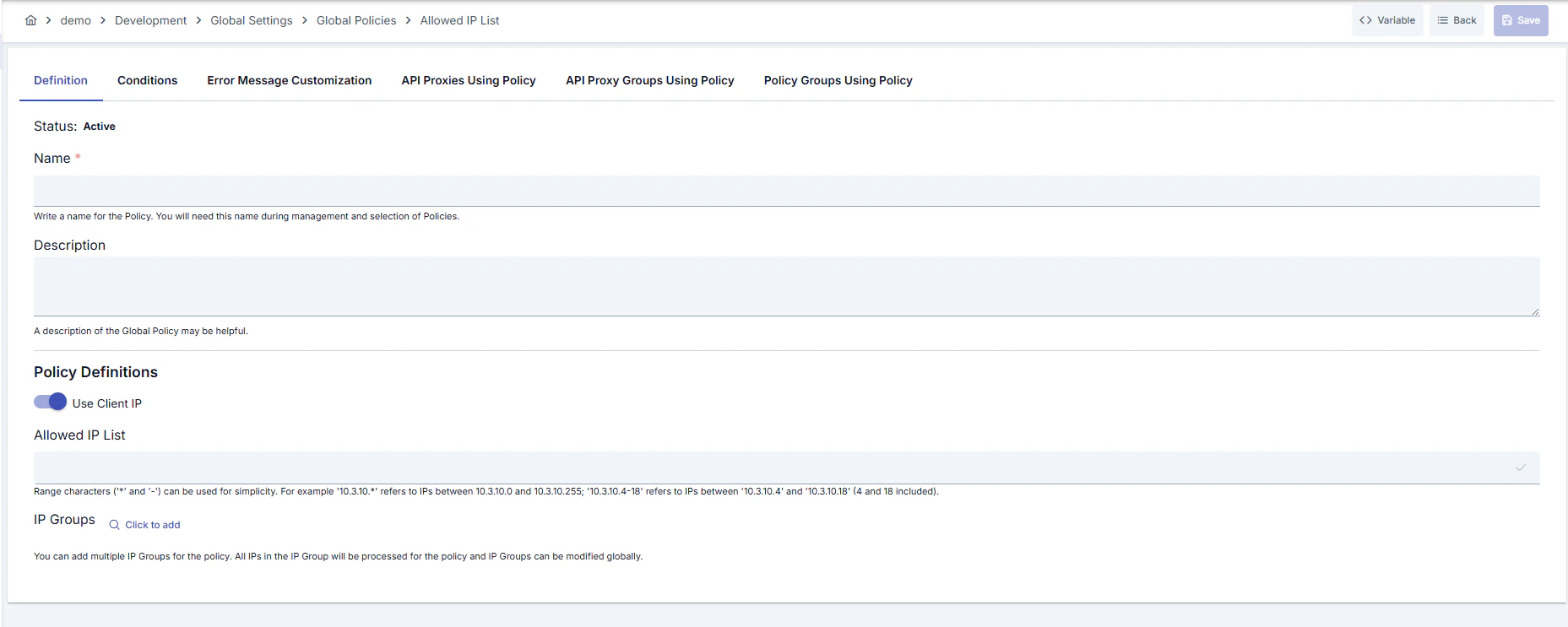Switch to the Conditions tab
Viewport: 1568px width, 627px height.
point(148,80)
